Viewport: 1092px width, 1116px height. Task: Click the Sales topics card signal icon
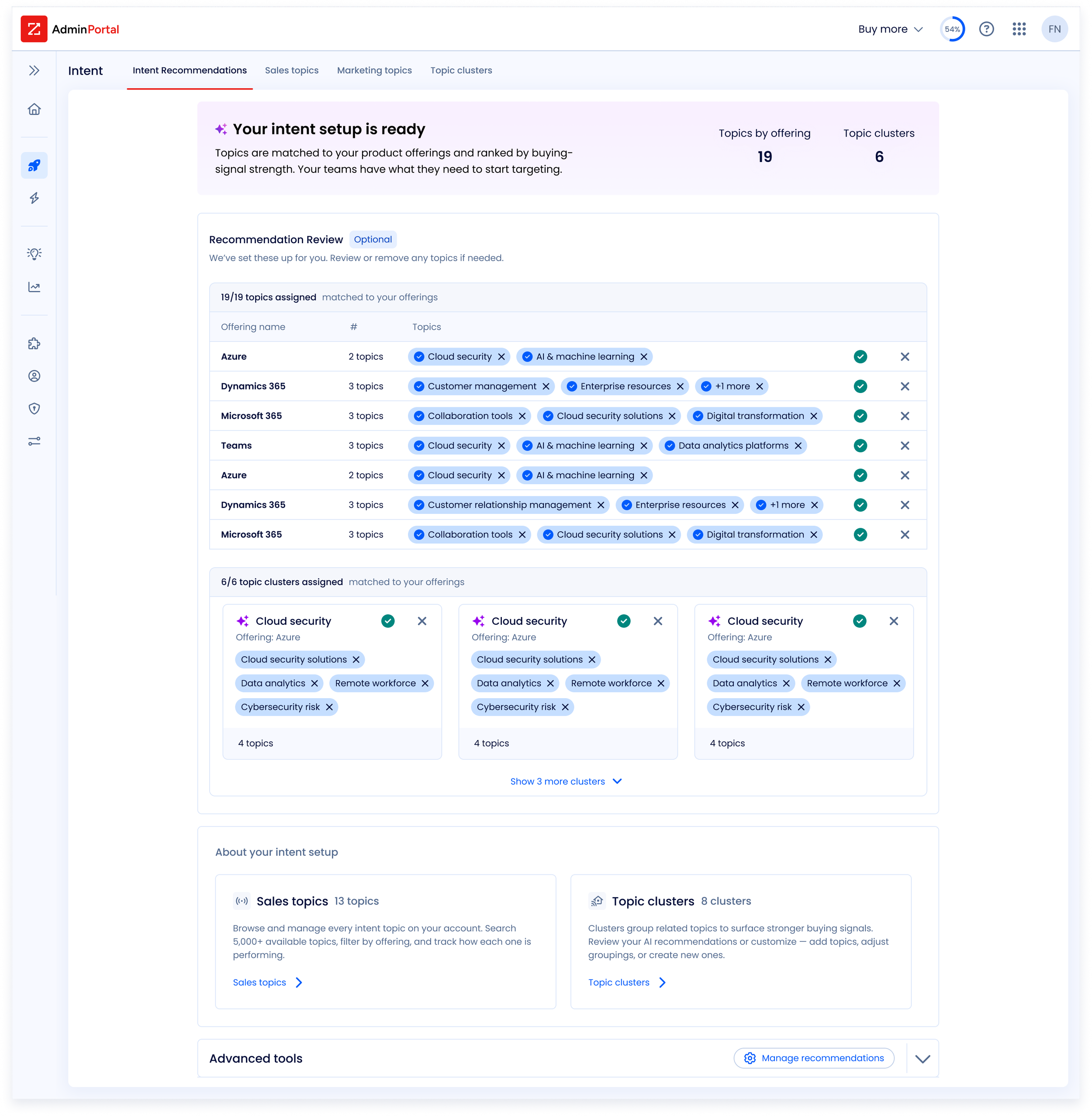coord(242,901)
